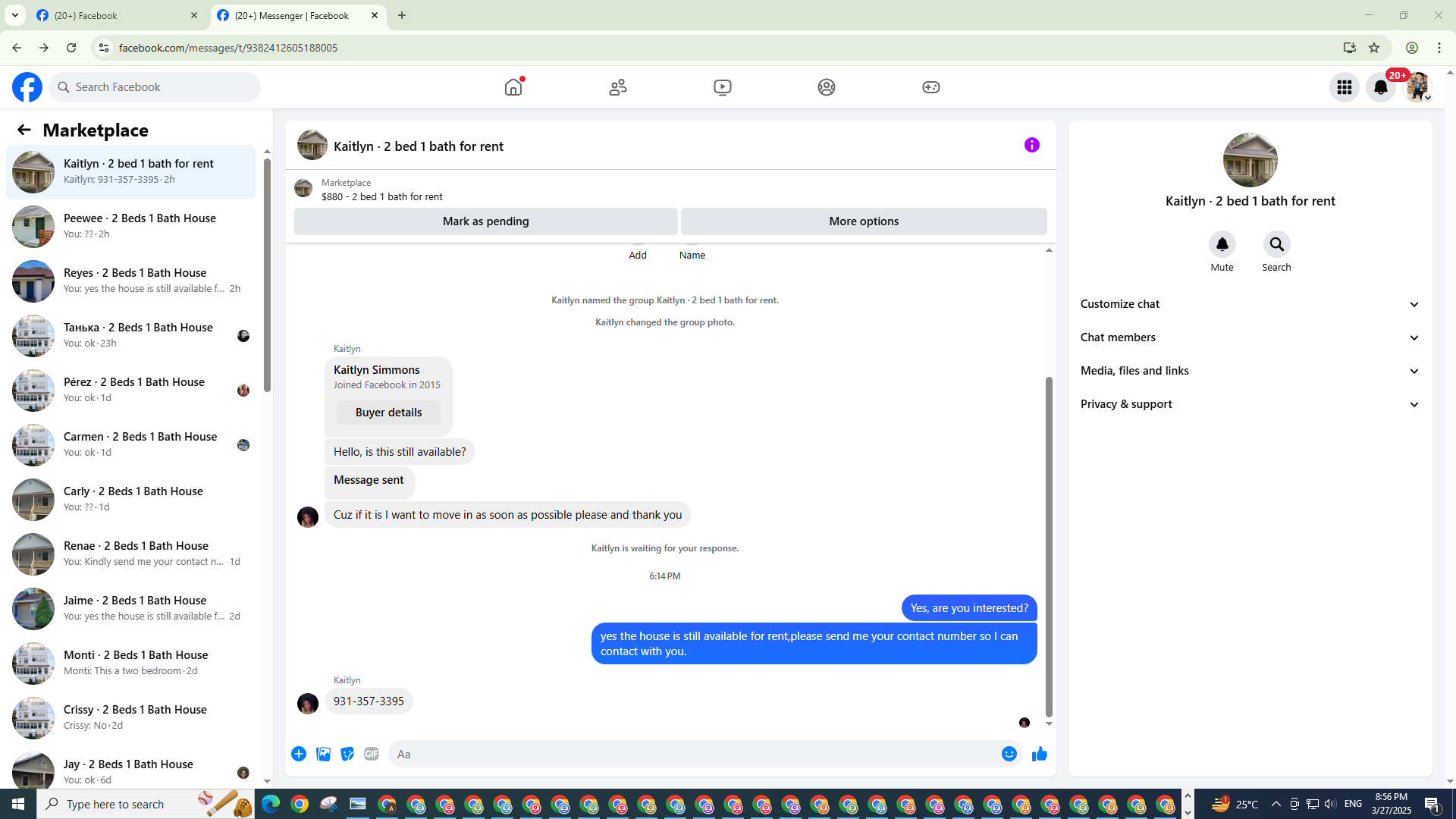The height and width of the screenshot is (819, 1456).
Task: Open the Monti conversation
Action: pyautogui.click(x=131, y=663)
